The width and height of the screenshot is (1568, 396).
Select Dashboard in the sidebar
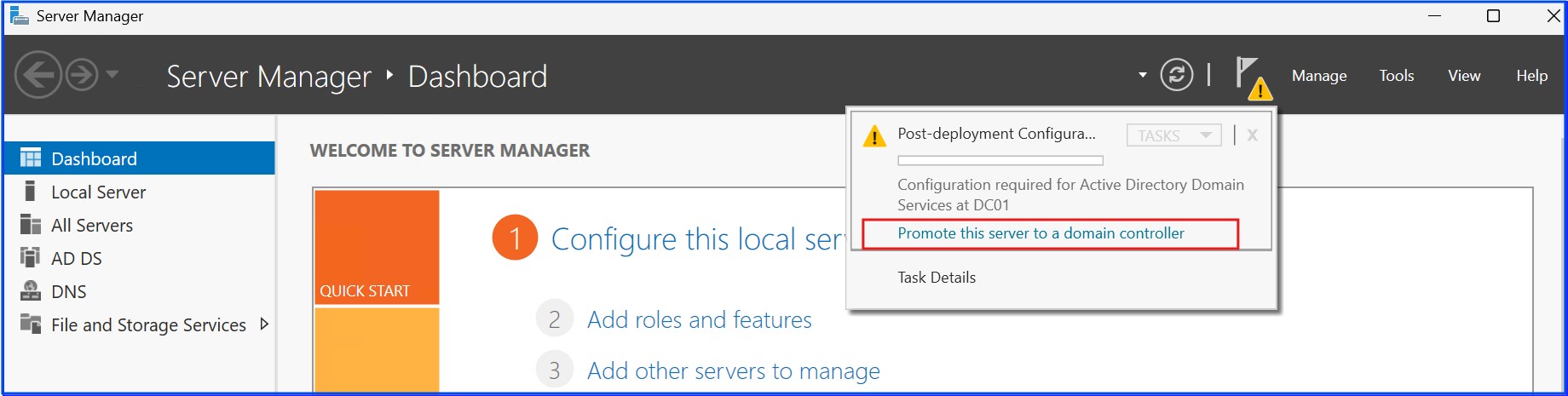pos(140,158)
